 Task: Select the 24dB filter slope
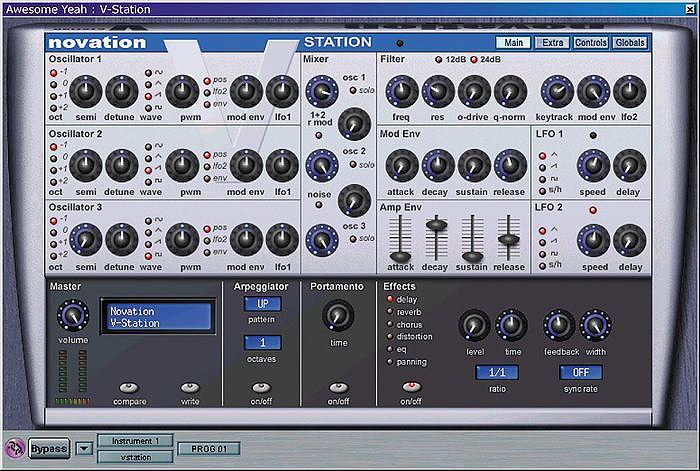pyautogui.click(x=474, y=59)
